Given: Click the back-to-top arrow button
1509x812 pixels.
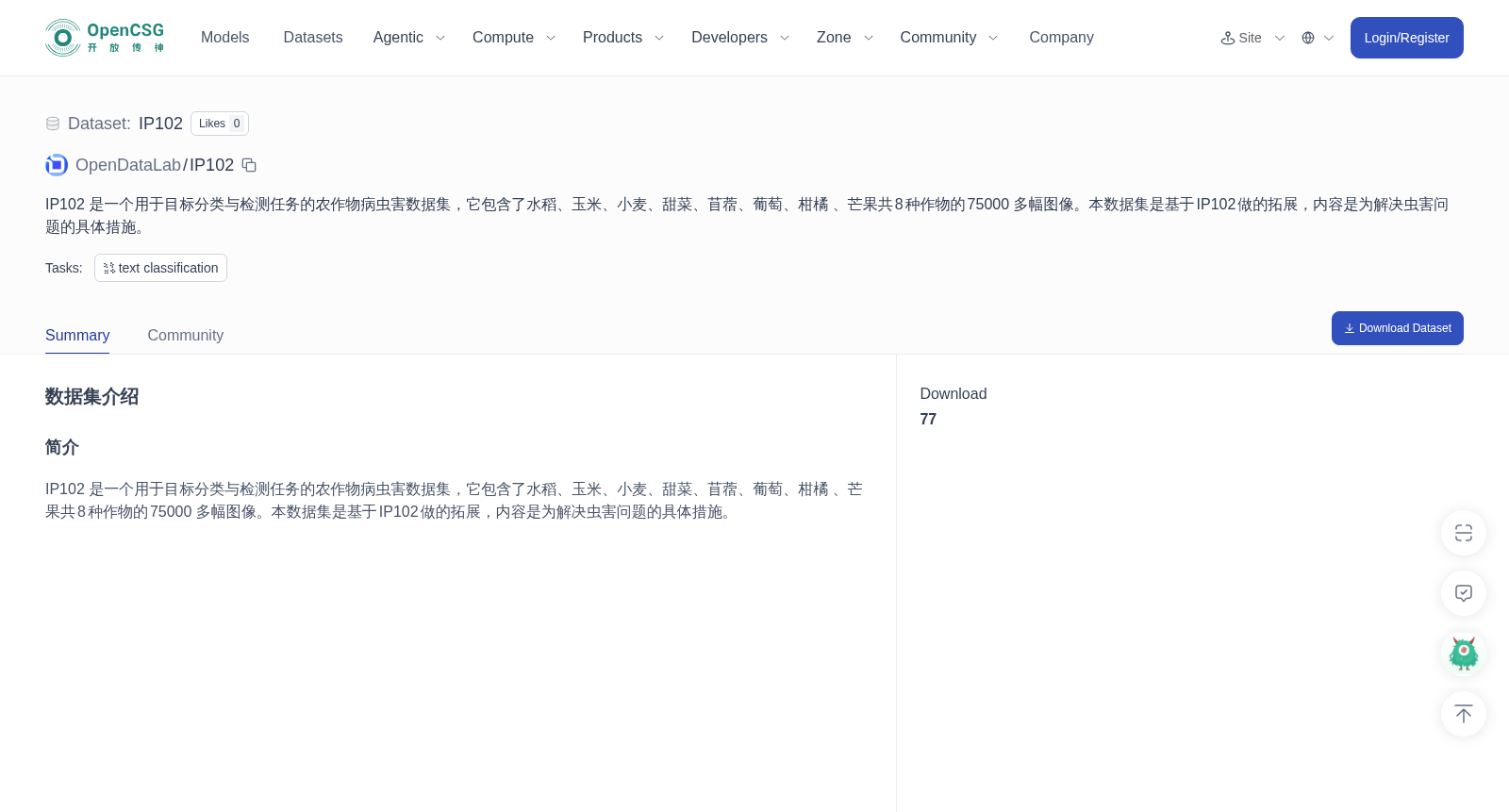Looking at the screenshot, I should 1464,714.
